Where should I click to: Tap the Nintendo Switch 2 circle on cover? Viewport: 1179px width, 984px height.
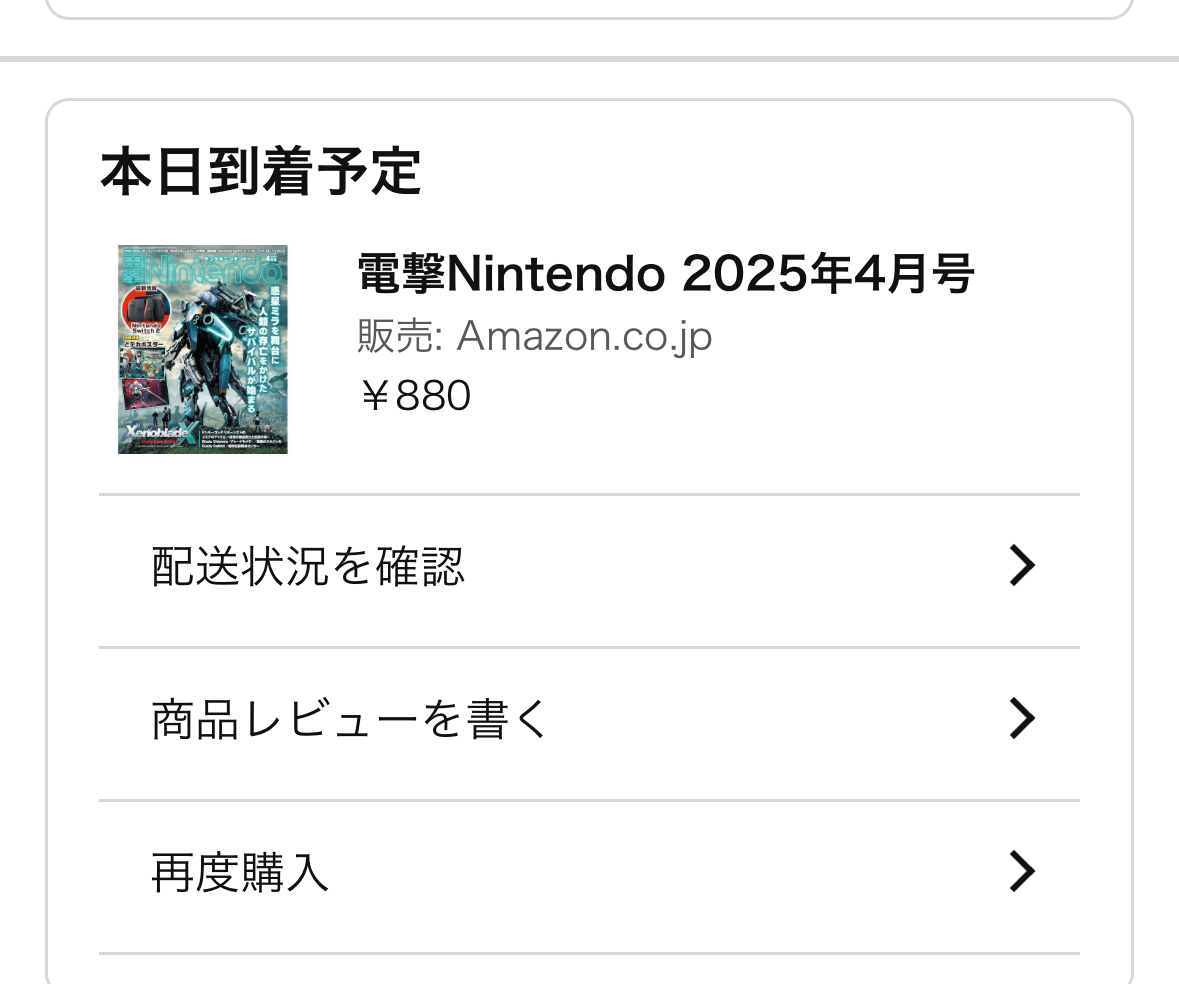[148, 309]
